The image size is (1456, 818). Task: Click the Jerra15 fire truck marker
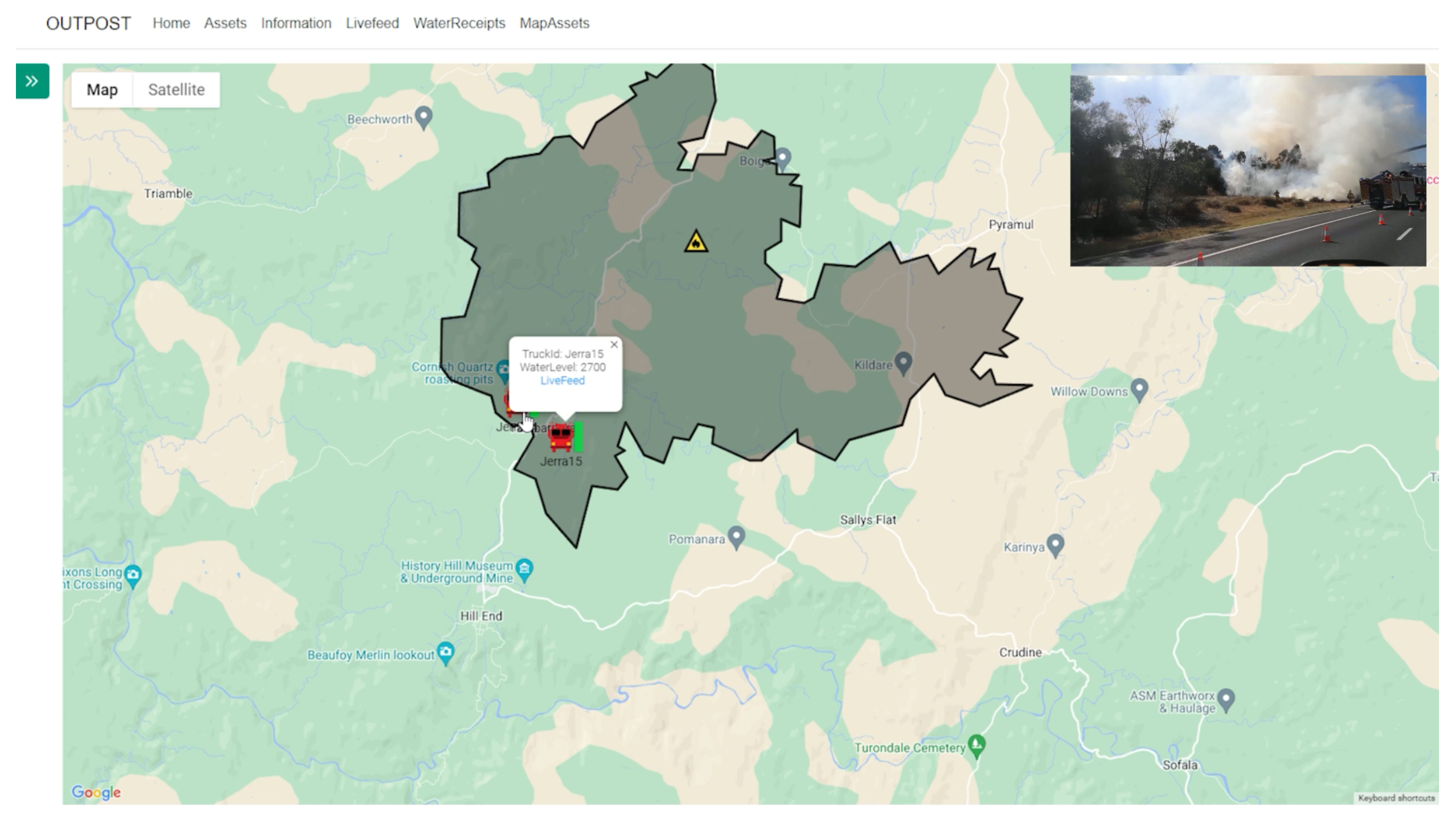click(560, 438)
